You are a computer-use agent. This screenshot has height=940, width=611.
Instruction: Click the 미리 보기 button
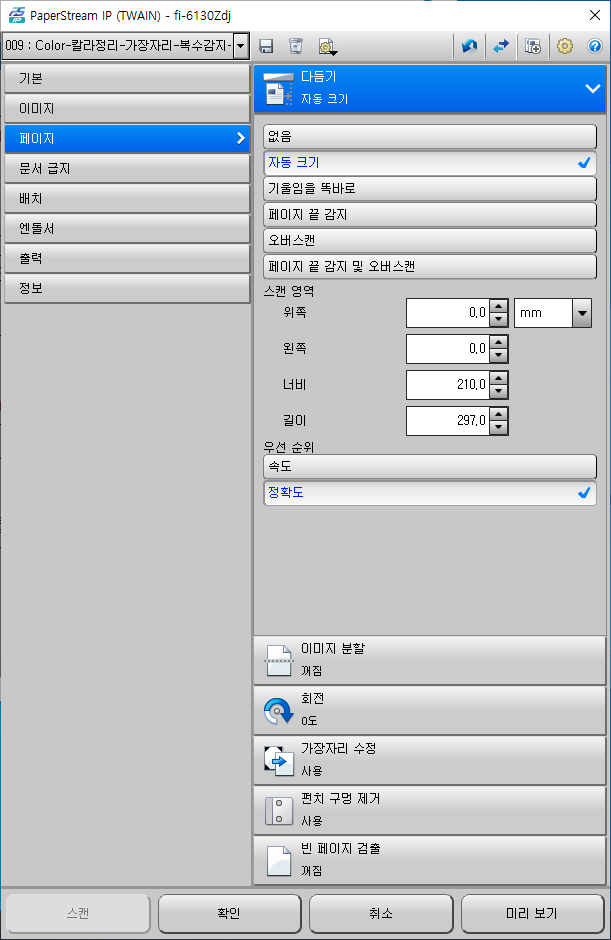532,914
